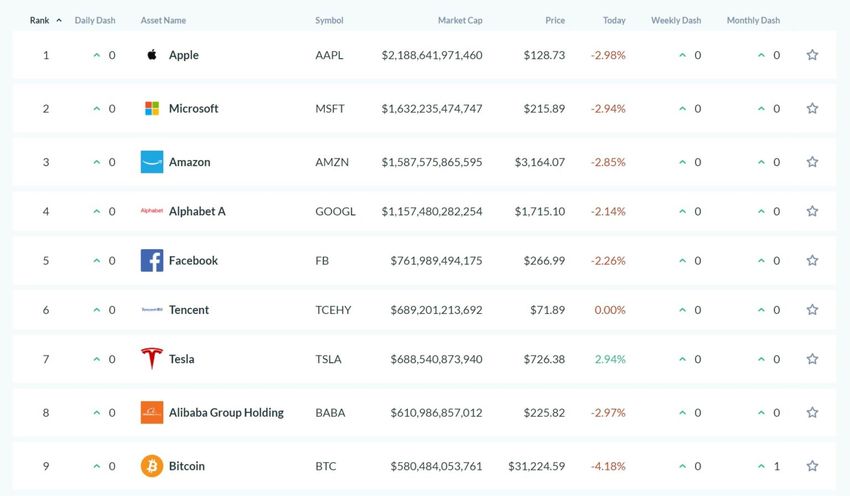Click the Weekly Dash column header
Screen dimensions: 850x496
tap(676, 20)
